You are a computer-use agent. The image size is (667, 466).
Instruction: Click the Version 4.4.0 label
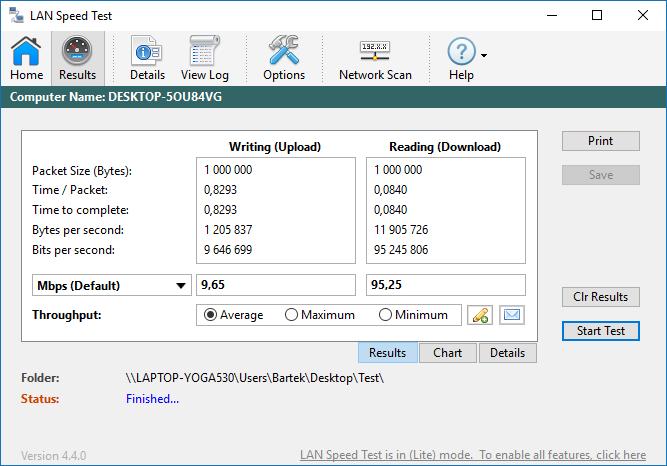pyautogui.click(x=54, y=456)
